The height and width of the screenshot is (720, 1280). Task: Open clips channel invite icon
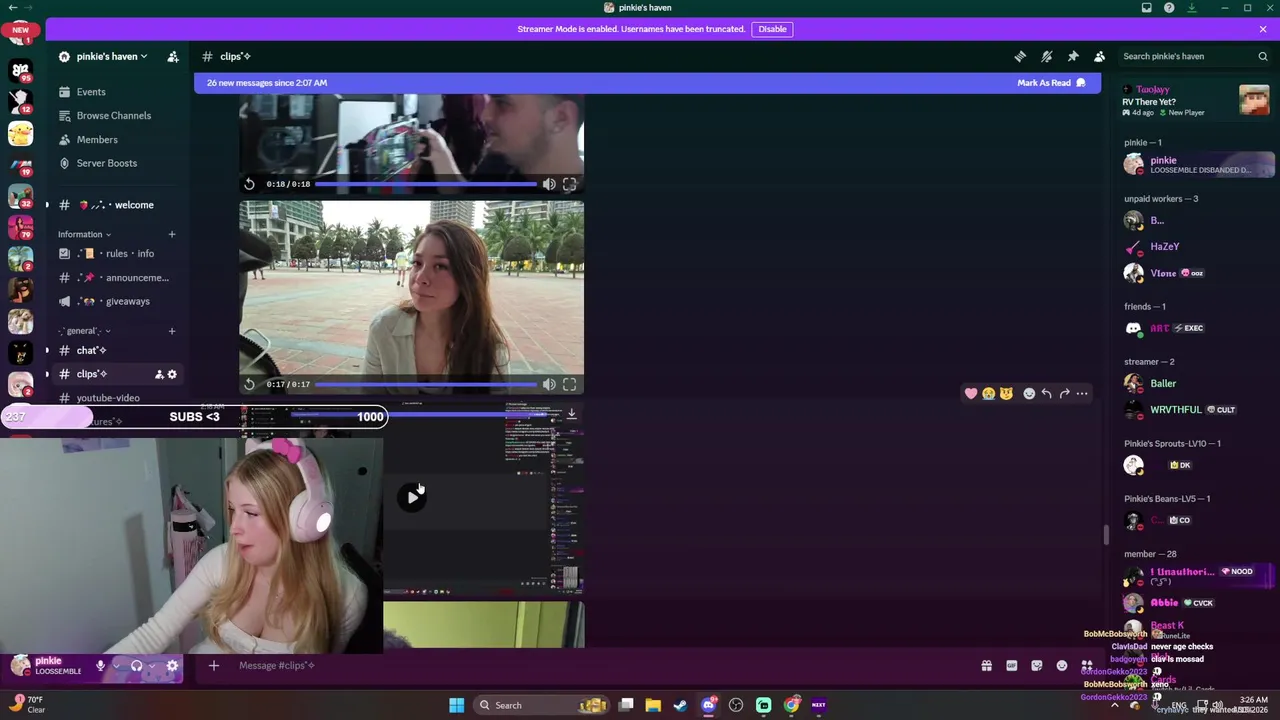click(x=158, y=374)
